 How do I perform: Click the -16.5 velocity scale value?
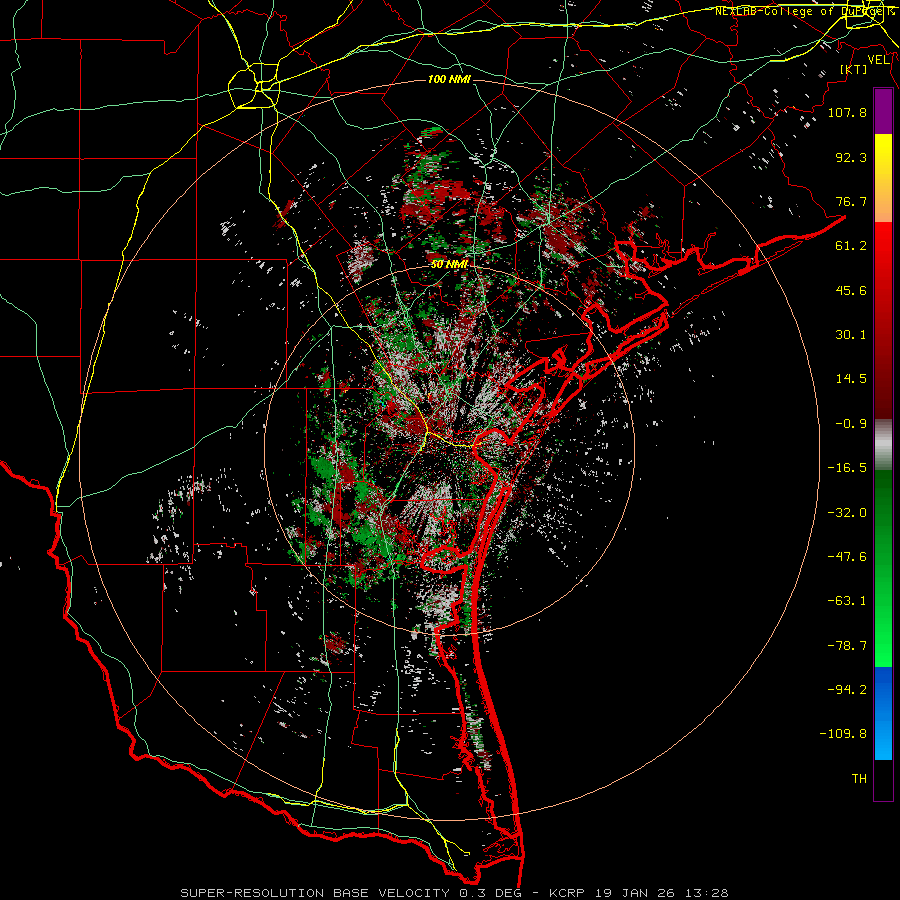click(x=847, y=468)
